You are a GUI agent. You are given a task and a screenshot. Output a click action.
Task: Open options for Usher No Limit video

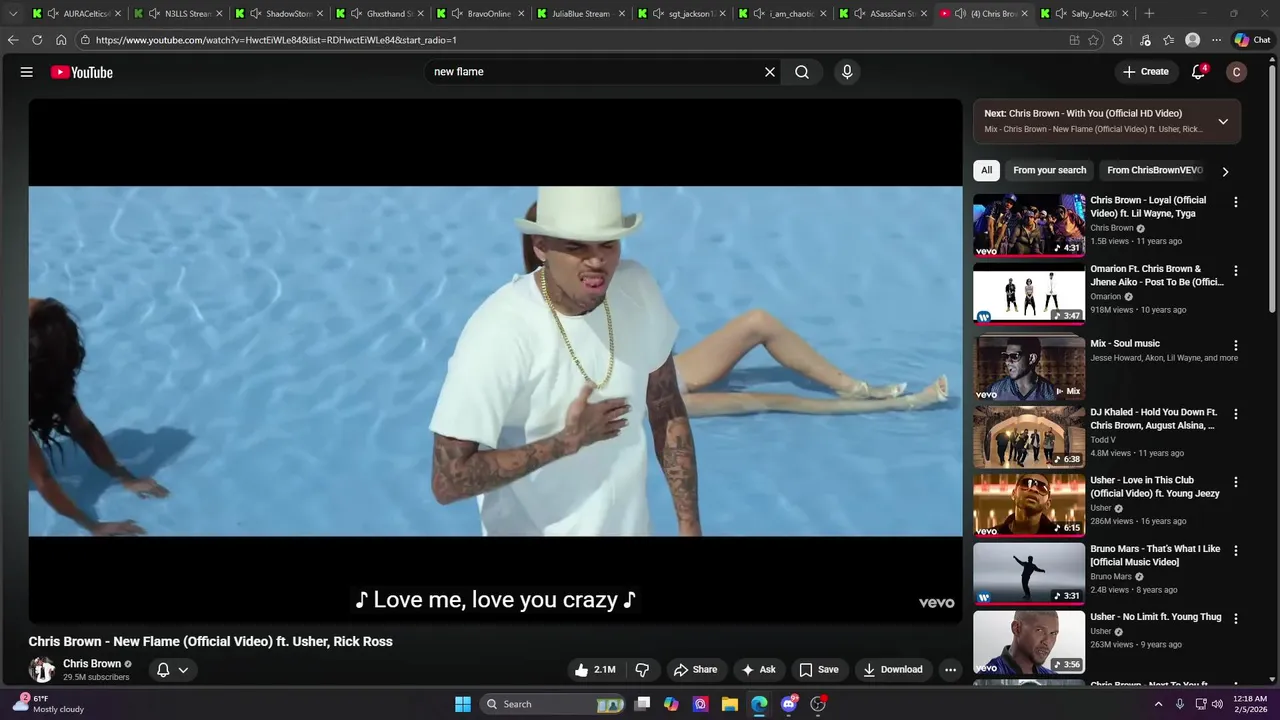(x=1236, y=619)
